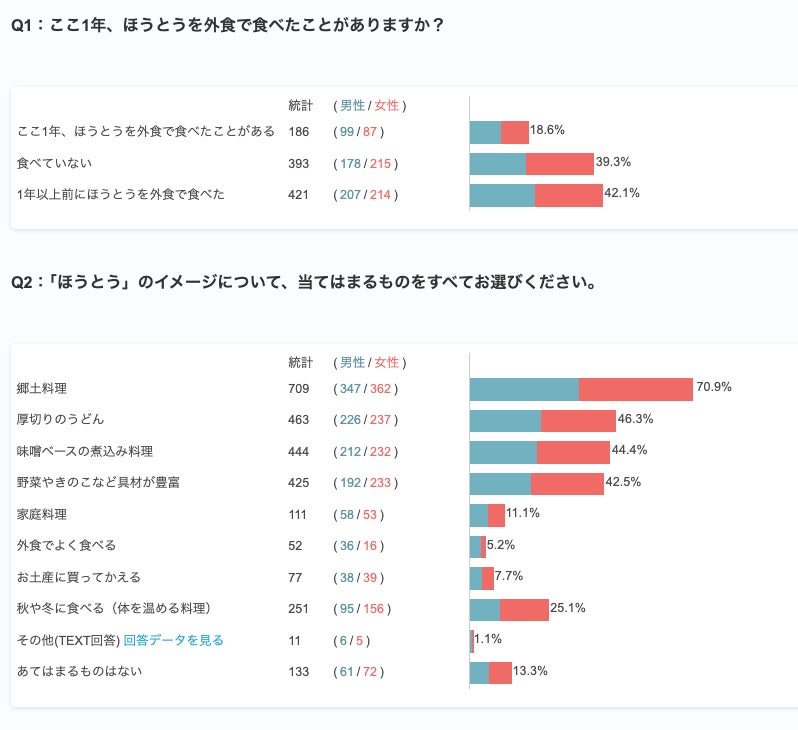The image size is (798, 730).
Task: Click the blue male bar for 郷土料理
Action: (524, 389)
